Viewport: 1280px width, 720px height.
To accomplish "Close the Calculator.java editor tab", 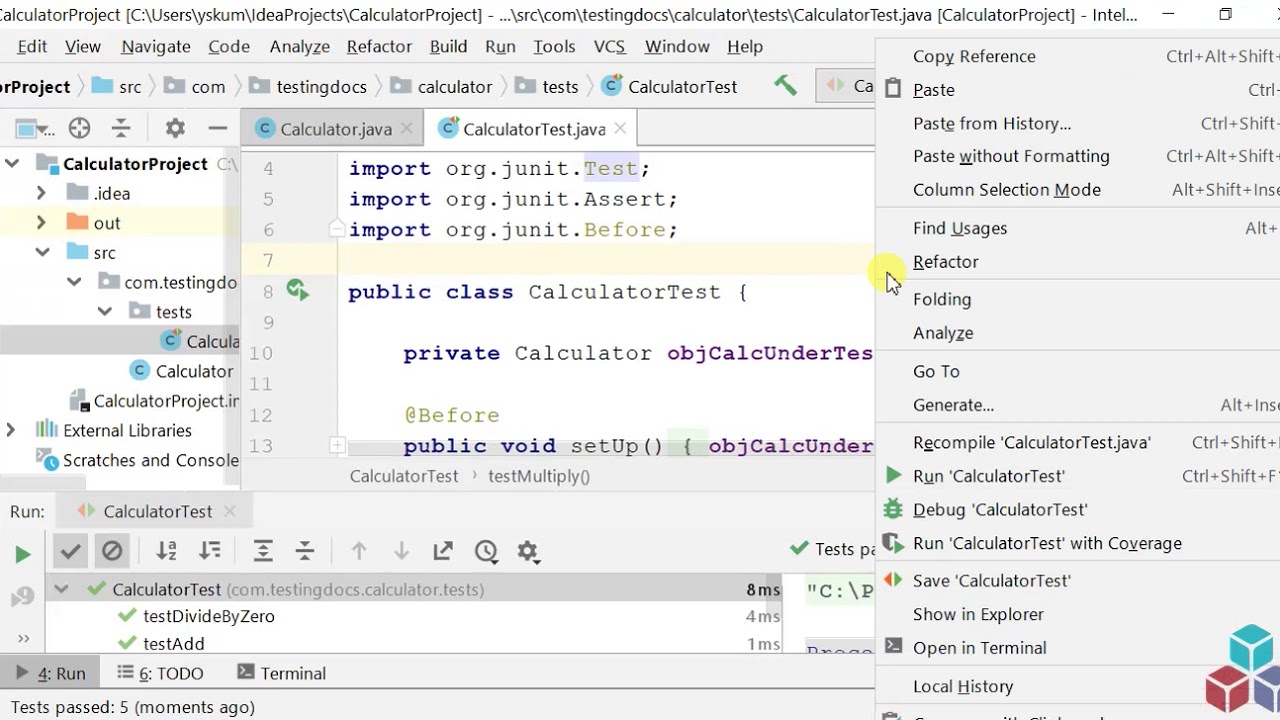I will click(408, 128).
